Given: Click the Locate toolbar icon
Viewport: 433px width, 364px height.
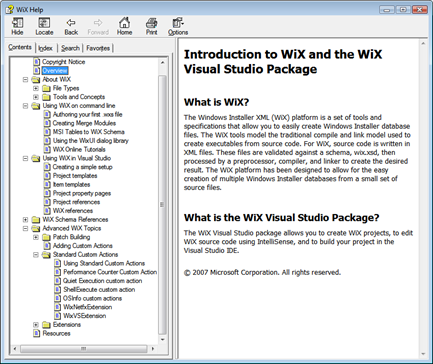Looking at the screenshot, I should (x=44, y=23).
